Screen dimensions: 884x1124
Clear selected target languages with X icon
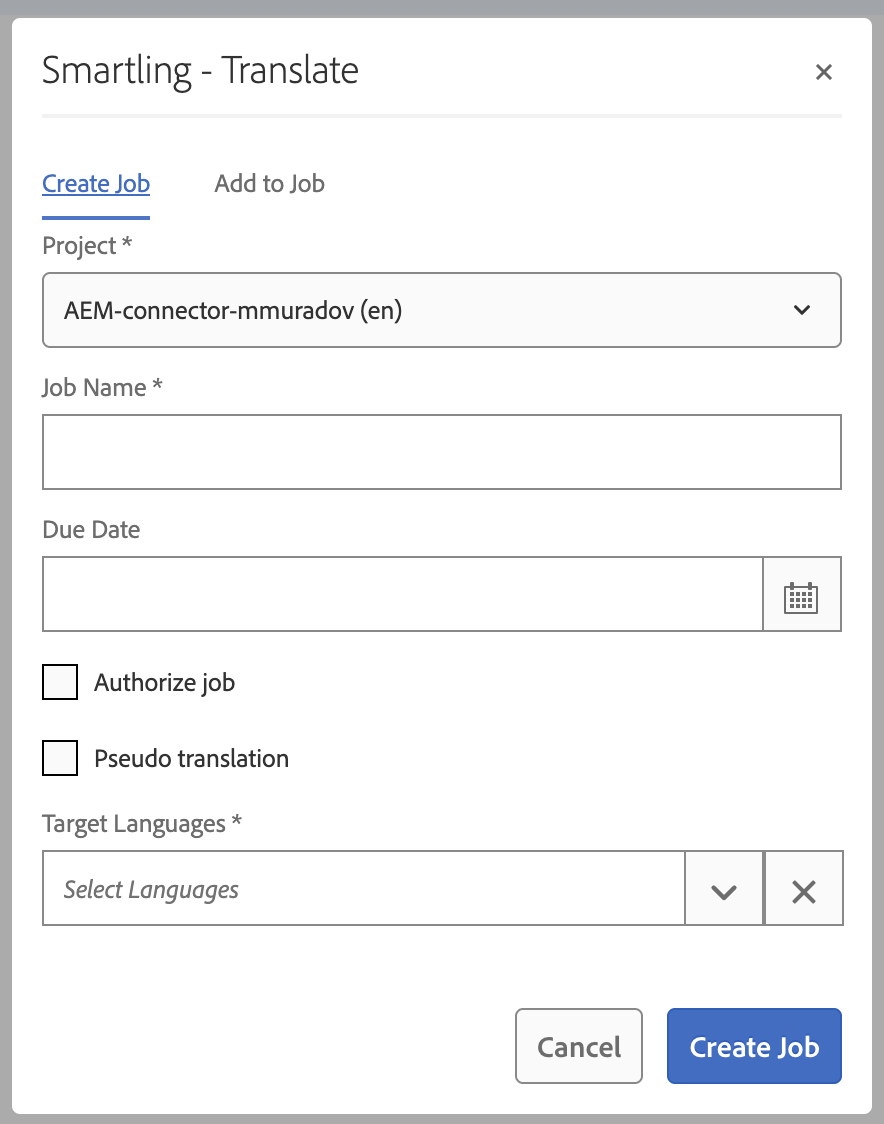pyautogui.click(x=803, y=889)
